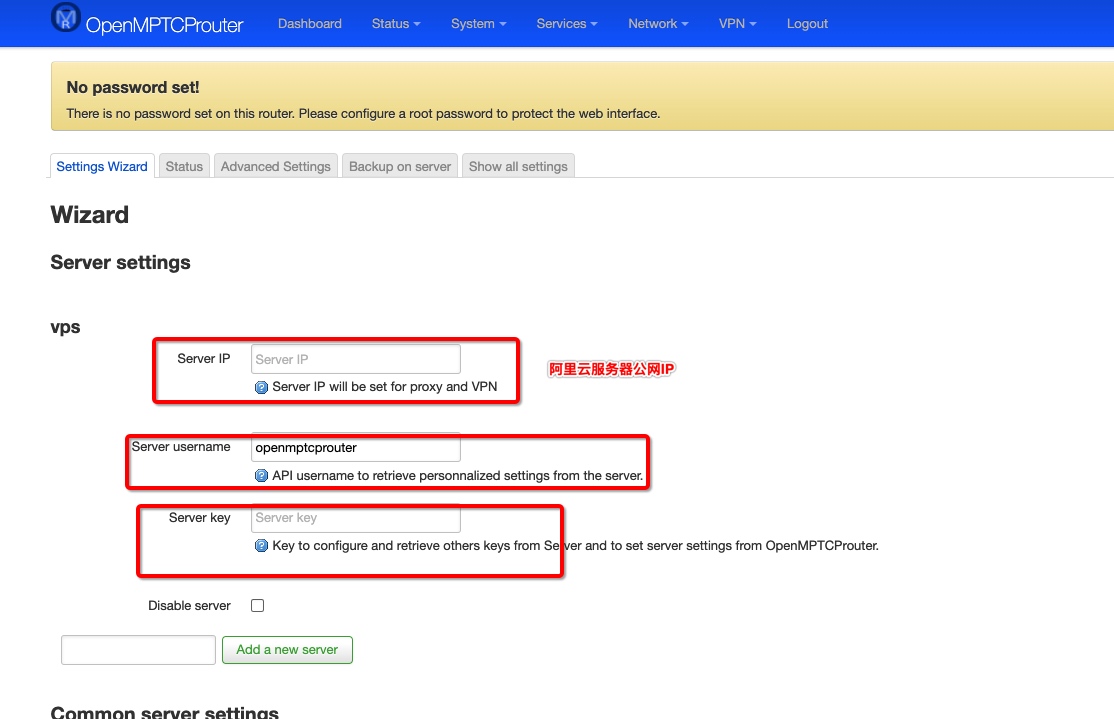Click the Add a new server button
The height and width of the screenshot is (719, 1114).
pos(287,650)
